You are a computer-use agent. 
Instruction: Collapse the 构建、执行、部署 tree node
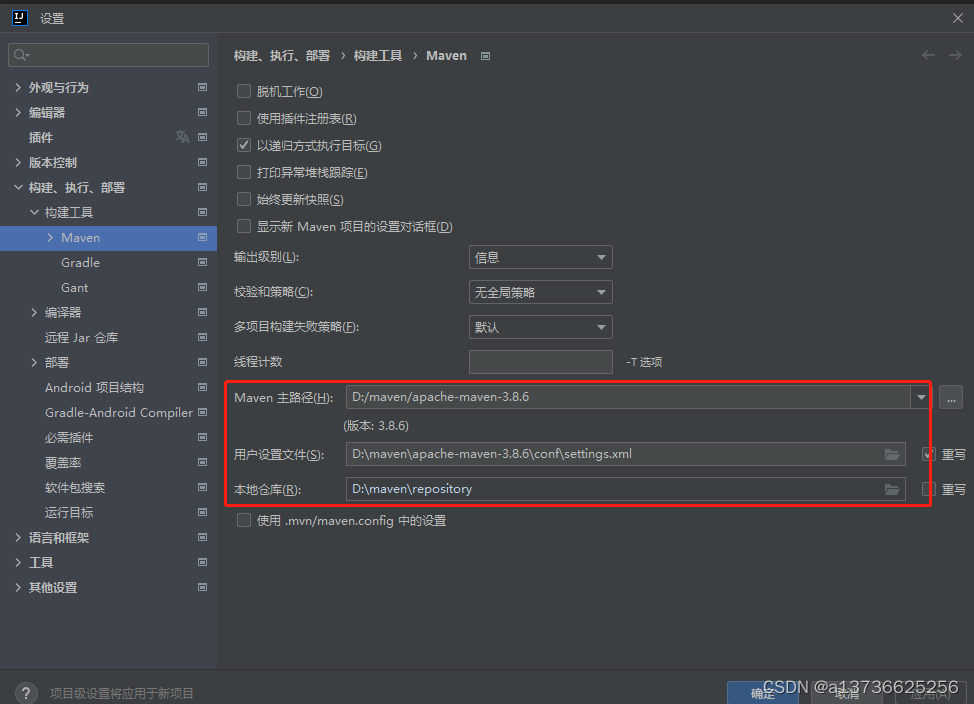[x=18, y=187]
